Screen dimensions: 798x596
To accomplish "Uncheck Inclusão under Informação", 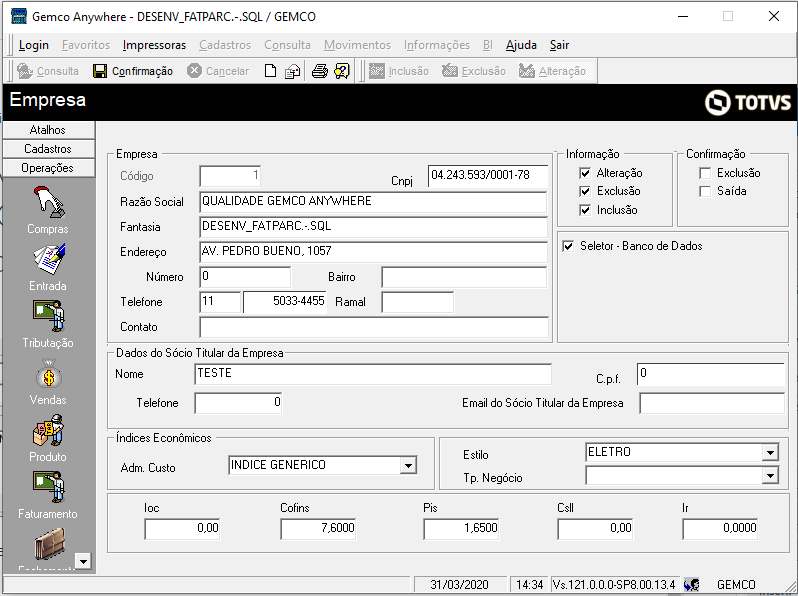I will tap(585, 210).
